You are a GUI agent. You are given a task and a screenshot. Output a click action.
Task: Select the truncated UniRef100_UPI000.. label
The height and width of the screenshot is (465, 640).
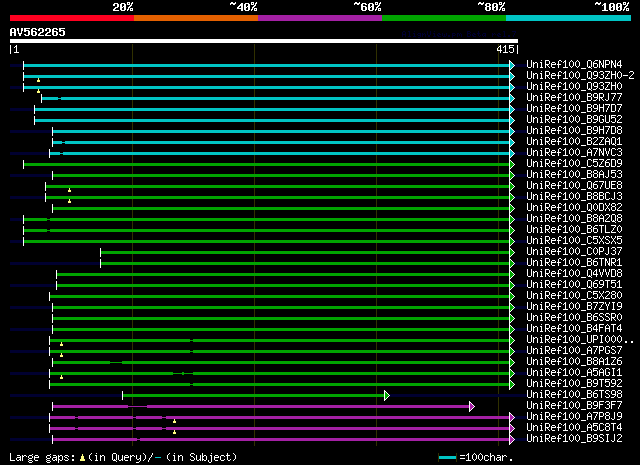(580, 340)
